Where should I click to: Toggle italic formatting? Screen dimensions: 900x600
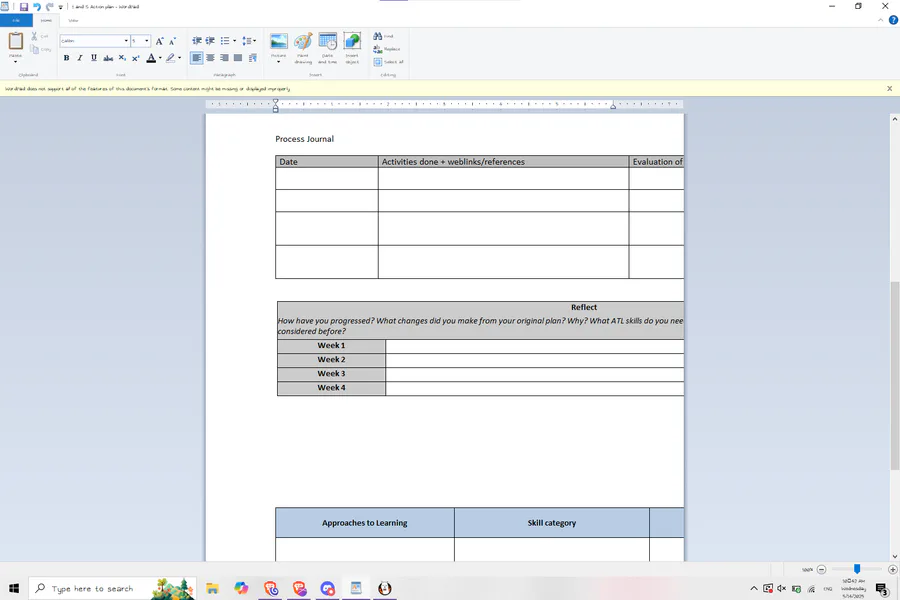pyautogui.click(x=80, y=58)
